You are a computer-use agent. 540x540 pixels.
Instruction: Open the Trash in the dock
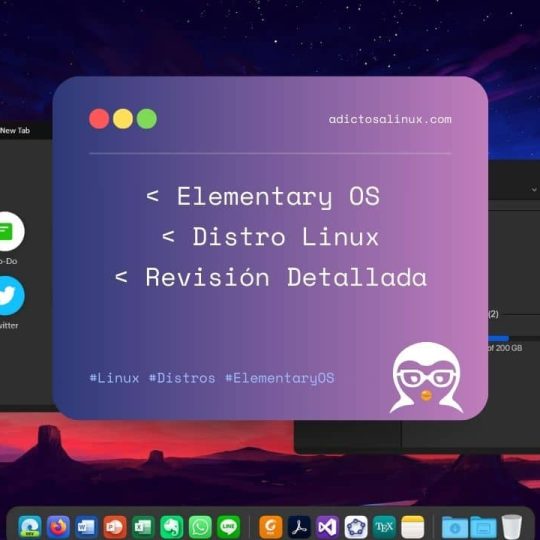point(511,527)
